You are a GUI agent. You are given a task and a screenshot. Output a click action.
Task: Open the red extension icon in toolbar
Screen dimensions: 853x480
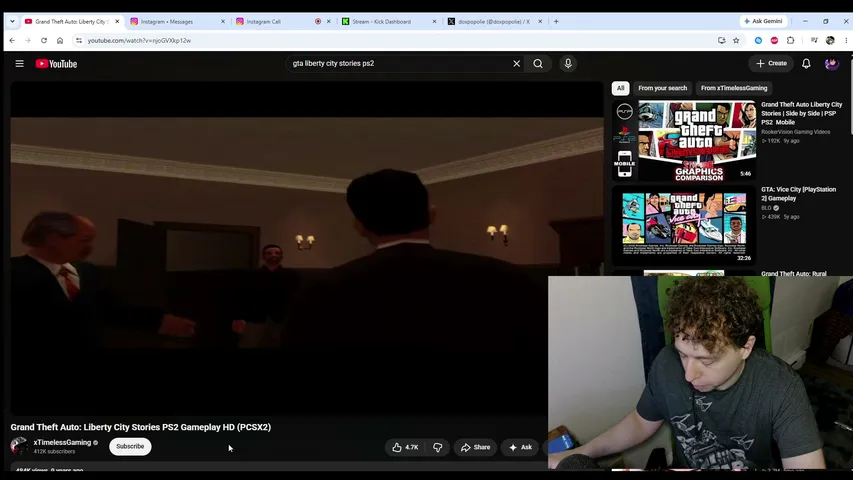[x=774, y=40]
